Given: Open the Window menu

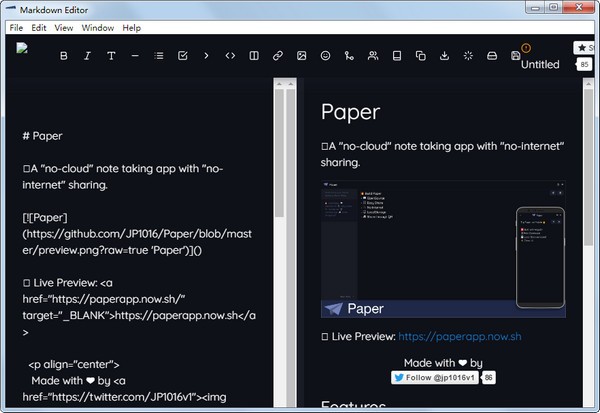Looking at the screenshot, I should 97,28.
